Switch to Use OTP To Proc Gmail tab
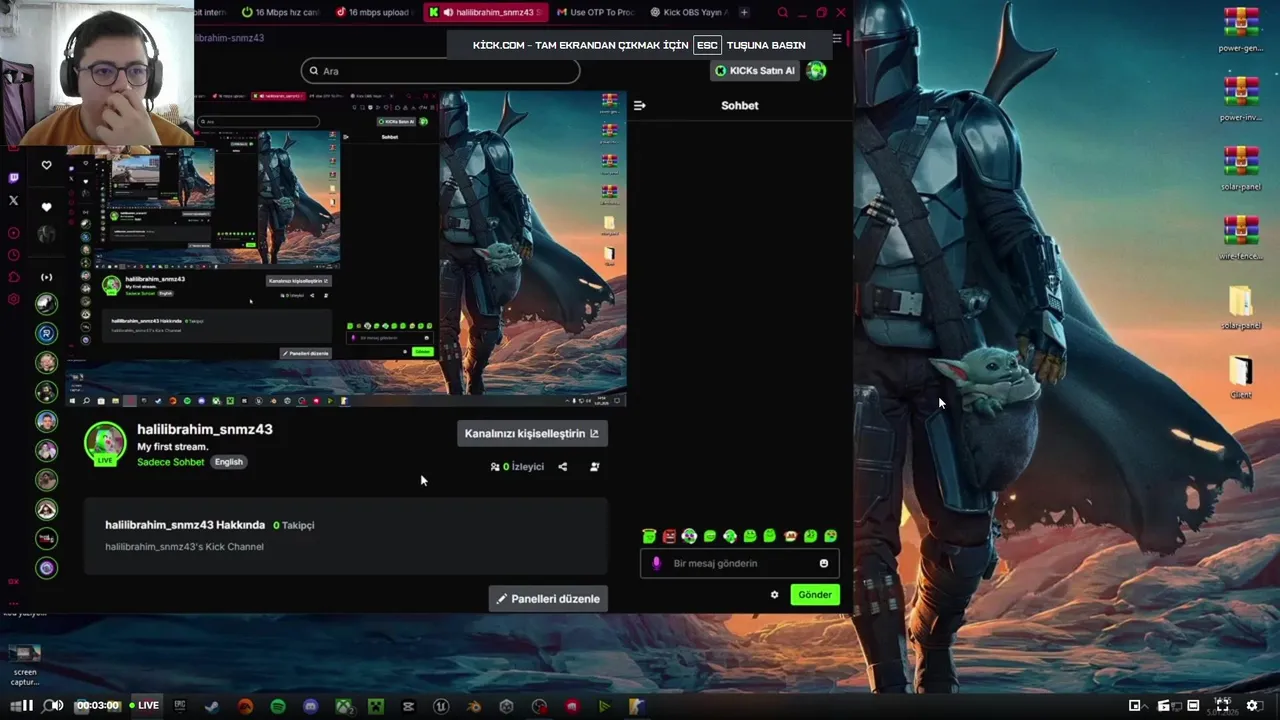Viewport: 1280px width, 720px height. pyautogui.click(x=594, y=12)
